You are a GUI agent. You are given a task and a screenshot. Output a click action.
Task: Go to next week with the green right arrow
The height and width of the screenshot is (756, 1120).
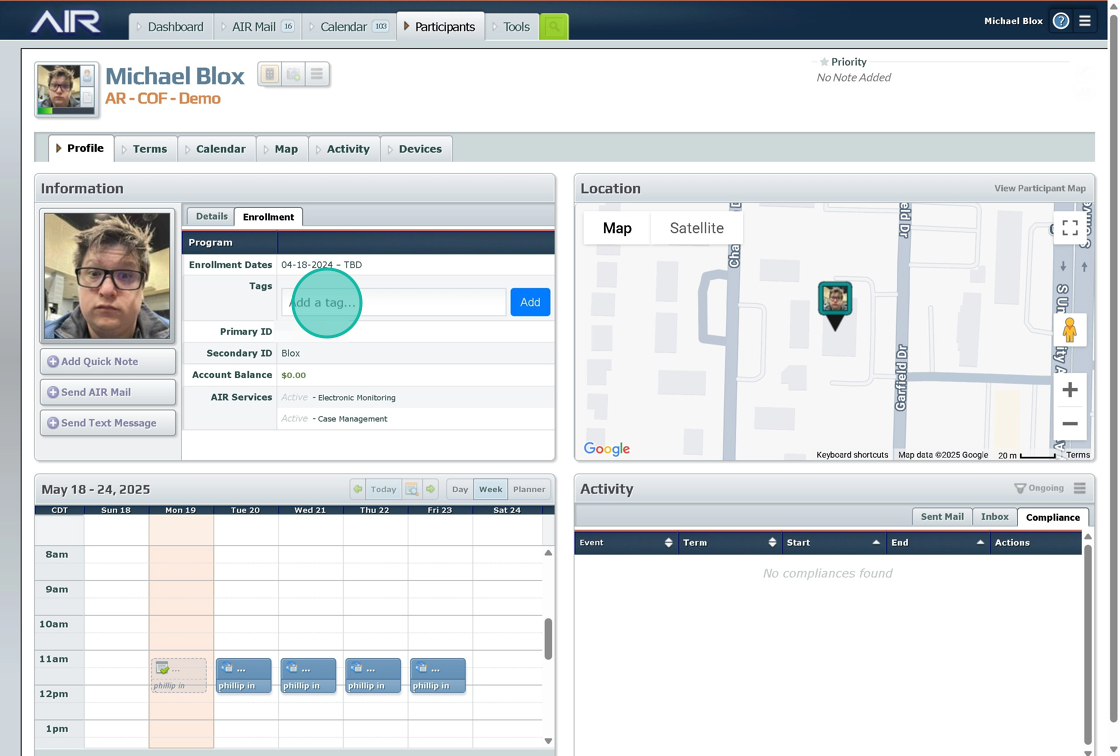pos(431,489)
